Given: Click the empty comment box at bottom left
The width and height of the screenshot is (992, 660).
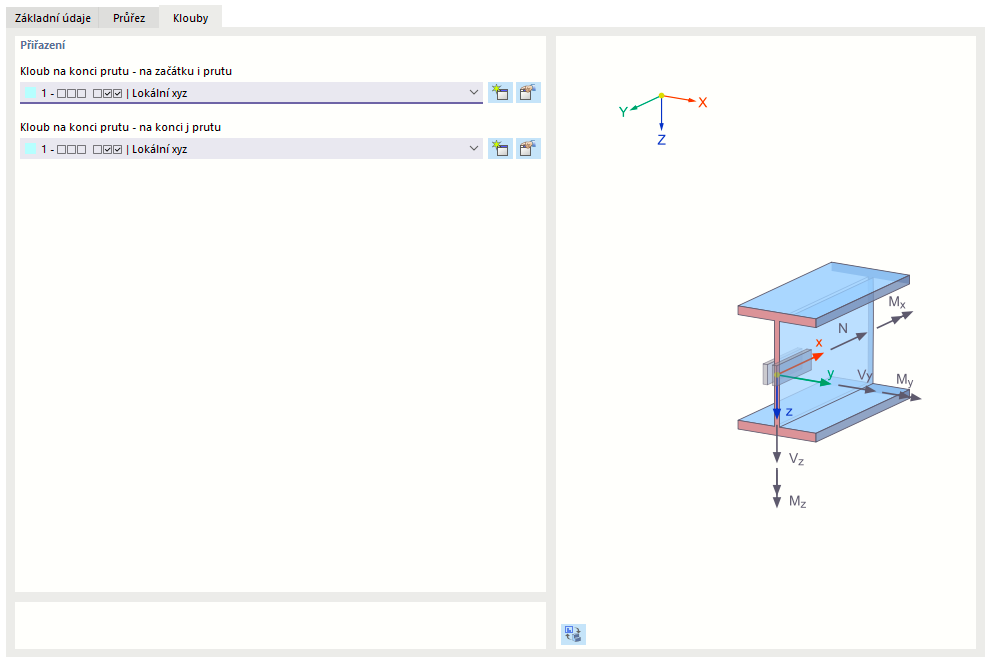Looking at the screenshot, I should pyautogui.click(x=280, y=625).
